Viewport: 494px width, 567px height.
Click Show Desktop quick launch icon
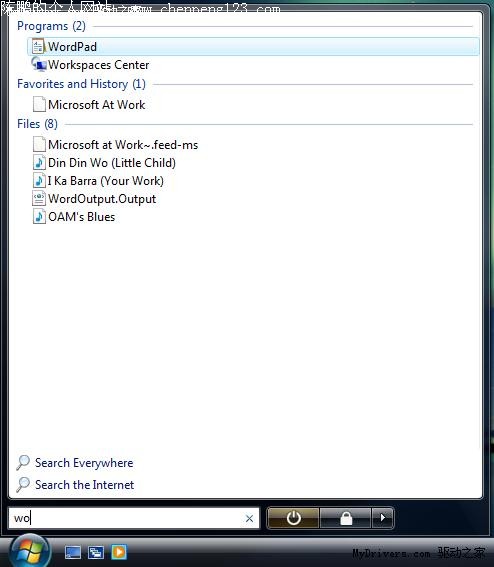click(x=73, y=552)
